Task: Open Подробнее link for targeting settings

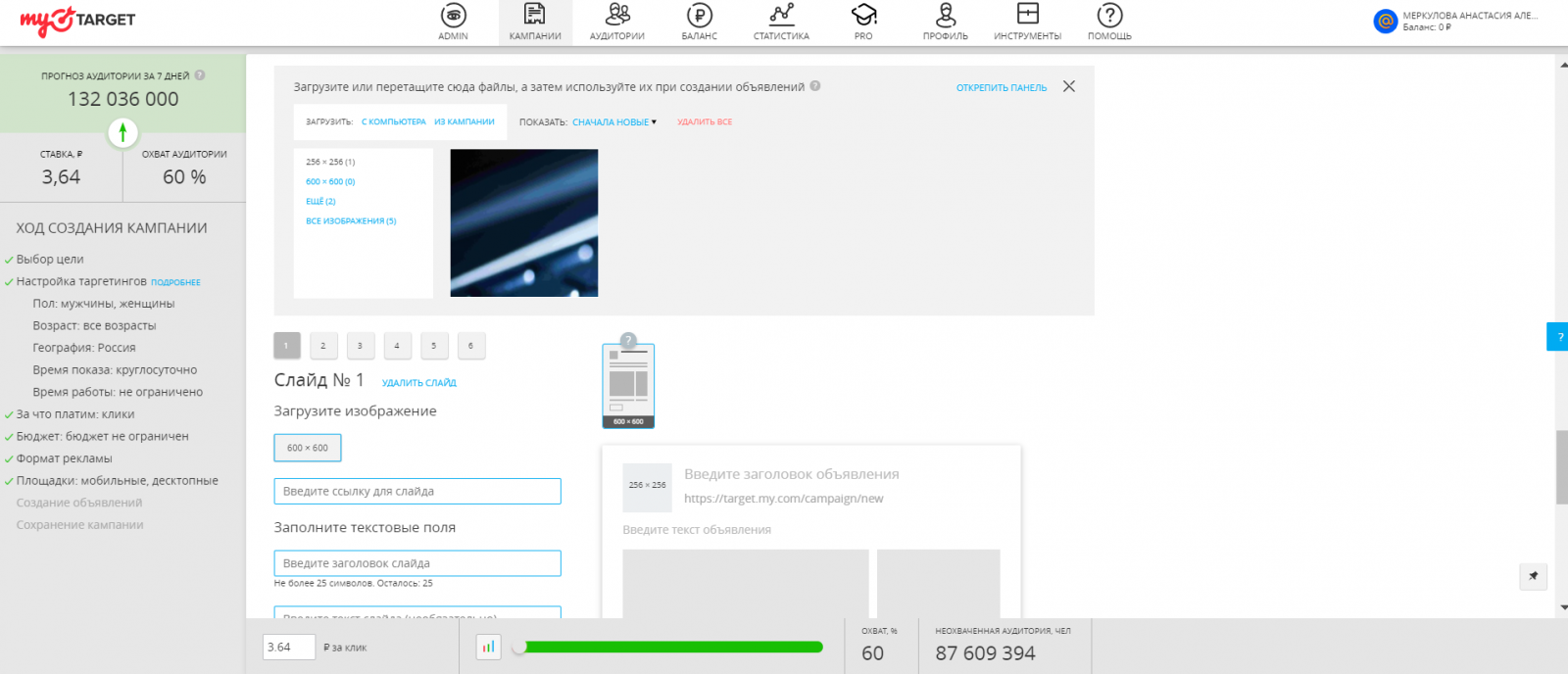Action: [x=175, y=282]
